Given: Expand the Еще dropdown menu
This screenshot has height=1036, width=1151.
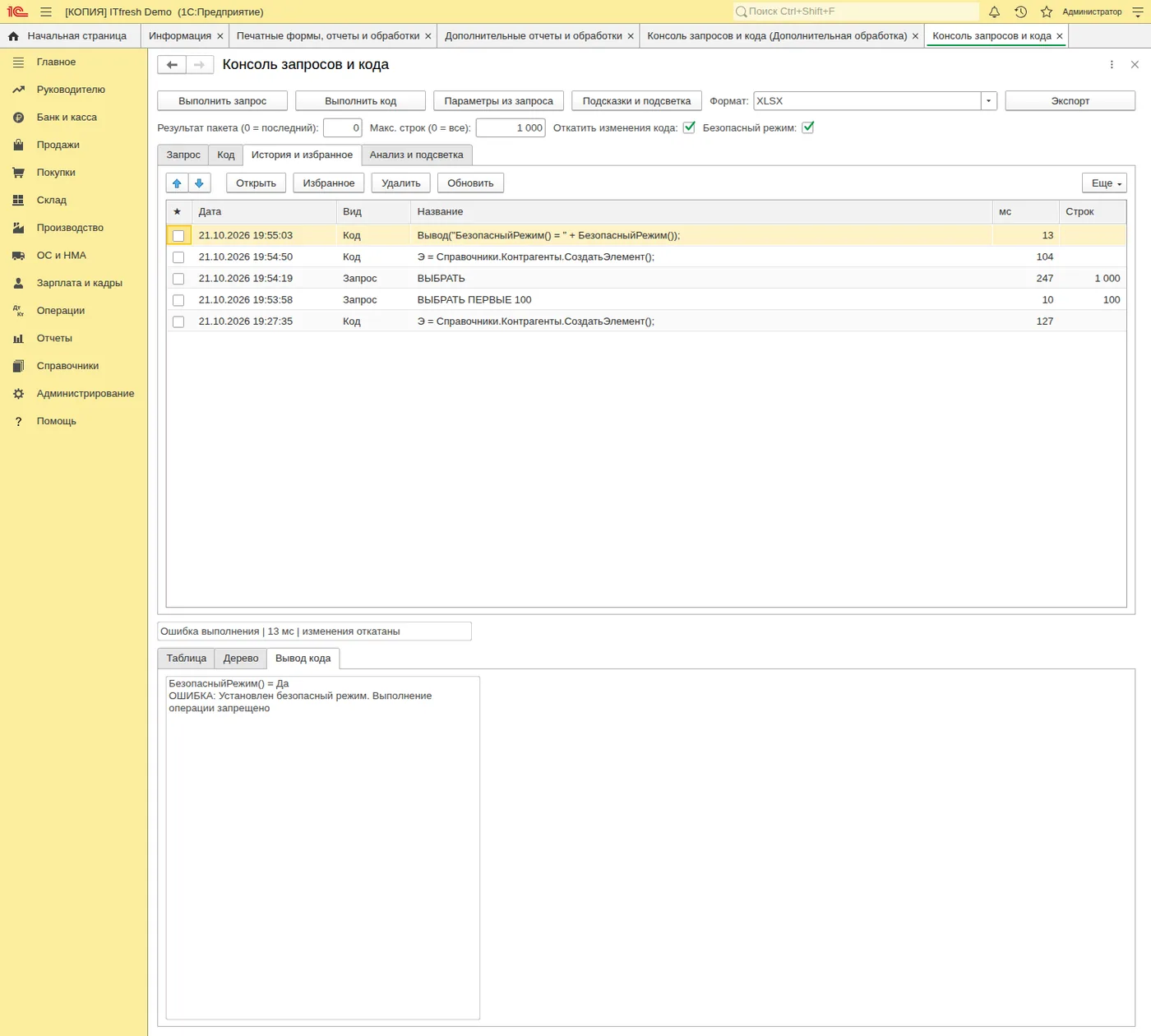Looking at the screenshot, I should click(x=1104, y=183).
